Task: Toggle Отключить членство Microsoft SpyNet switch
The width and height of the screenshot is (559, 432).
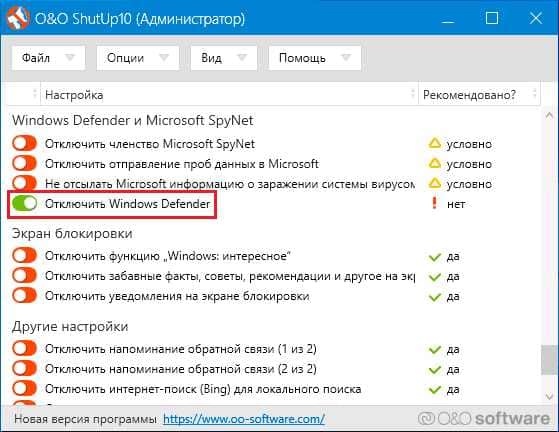Action: 24,144
